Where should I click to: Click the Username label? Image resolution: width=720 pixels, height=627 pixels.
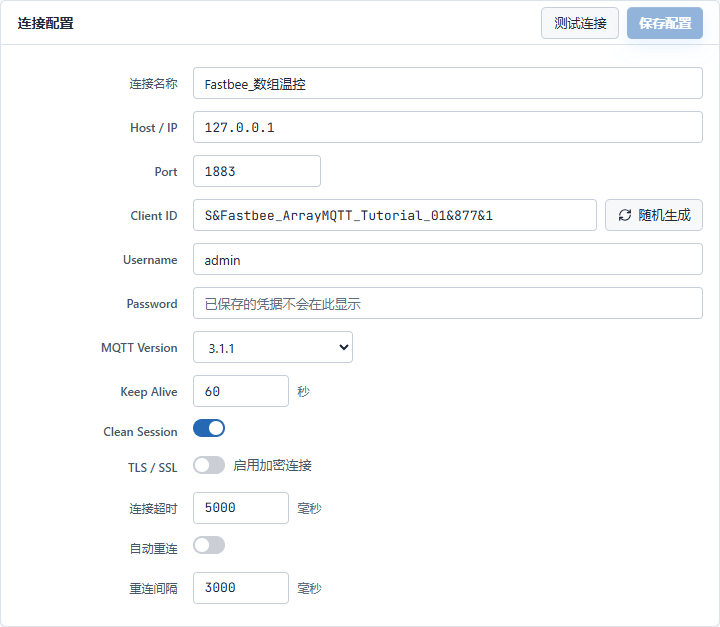coord(150,260)
